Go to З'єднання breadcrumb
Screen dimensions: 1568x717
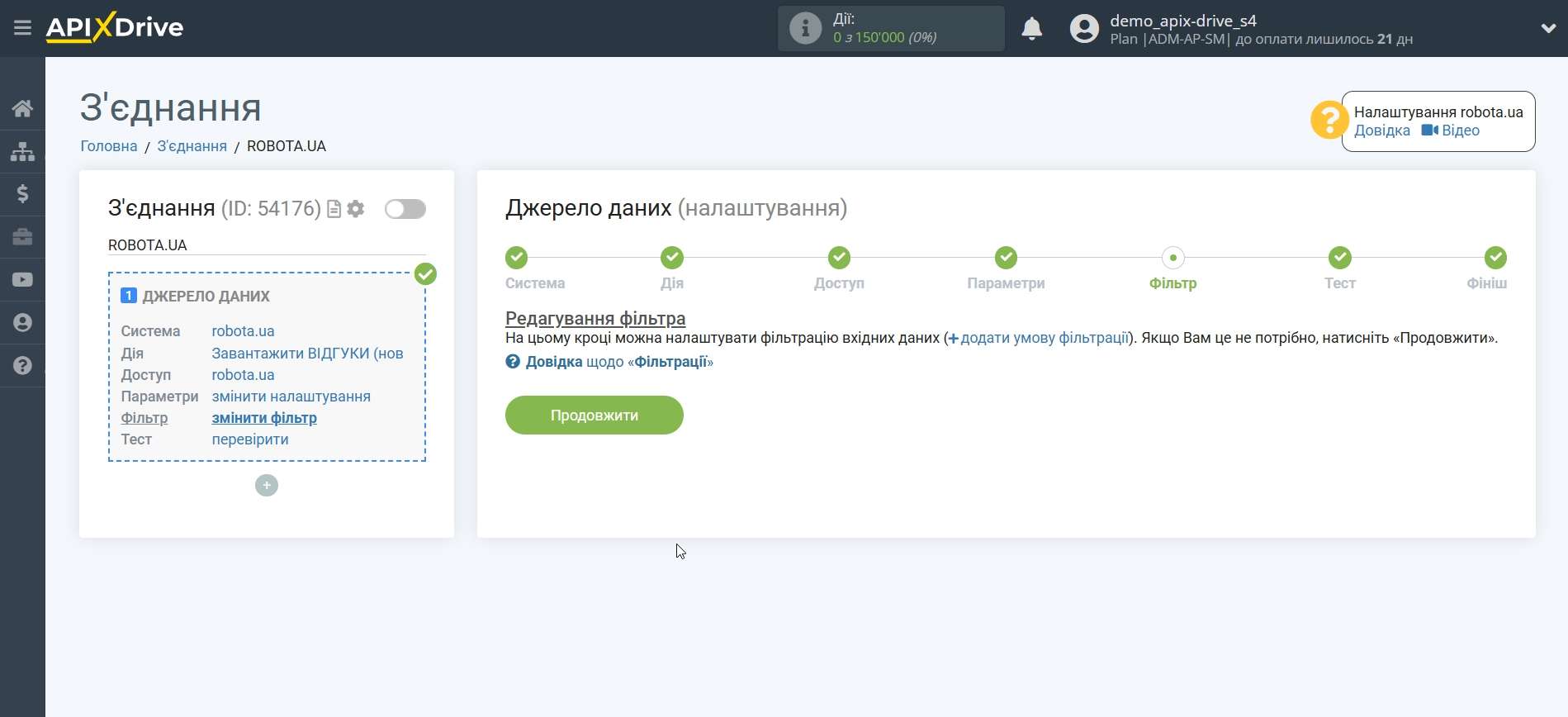[192, 146]
